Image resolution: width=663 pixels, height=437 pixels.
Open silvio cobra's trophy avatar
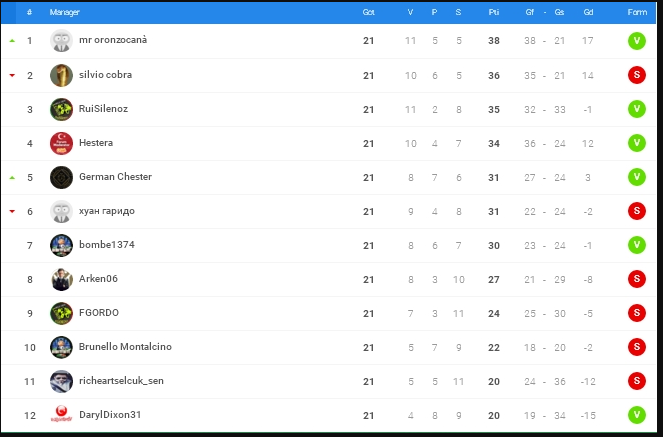point(61,75)
